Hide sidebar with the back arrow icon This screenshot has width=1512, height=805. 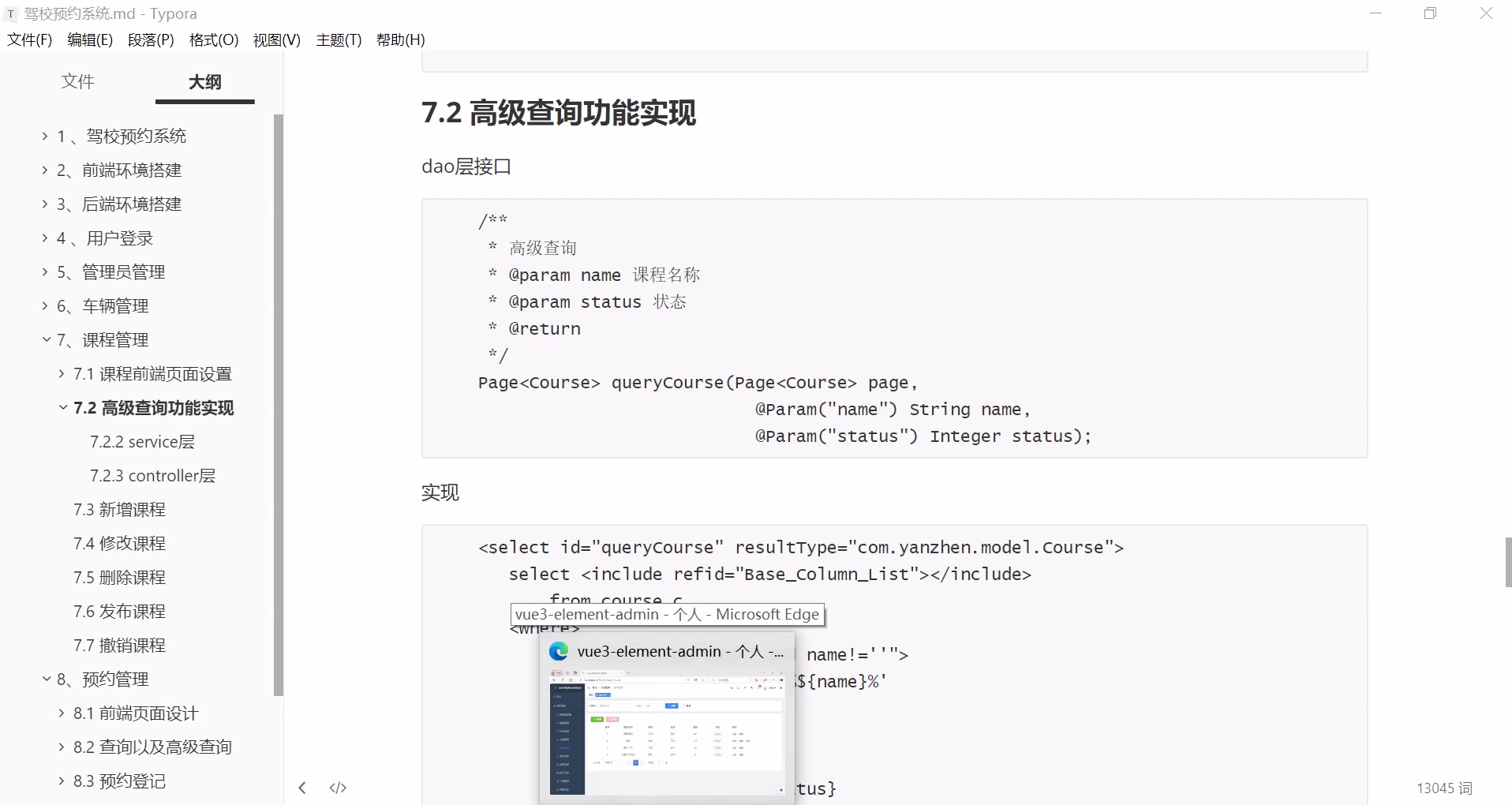[x=302, y=787]
